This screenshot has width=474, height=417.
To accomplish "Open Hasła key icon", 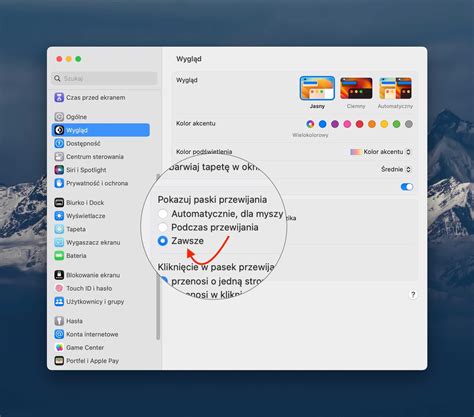I will click(x=59, y=321).
